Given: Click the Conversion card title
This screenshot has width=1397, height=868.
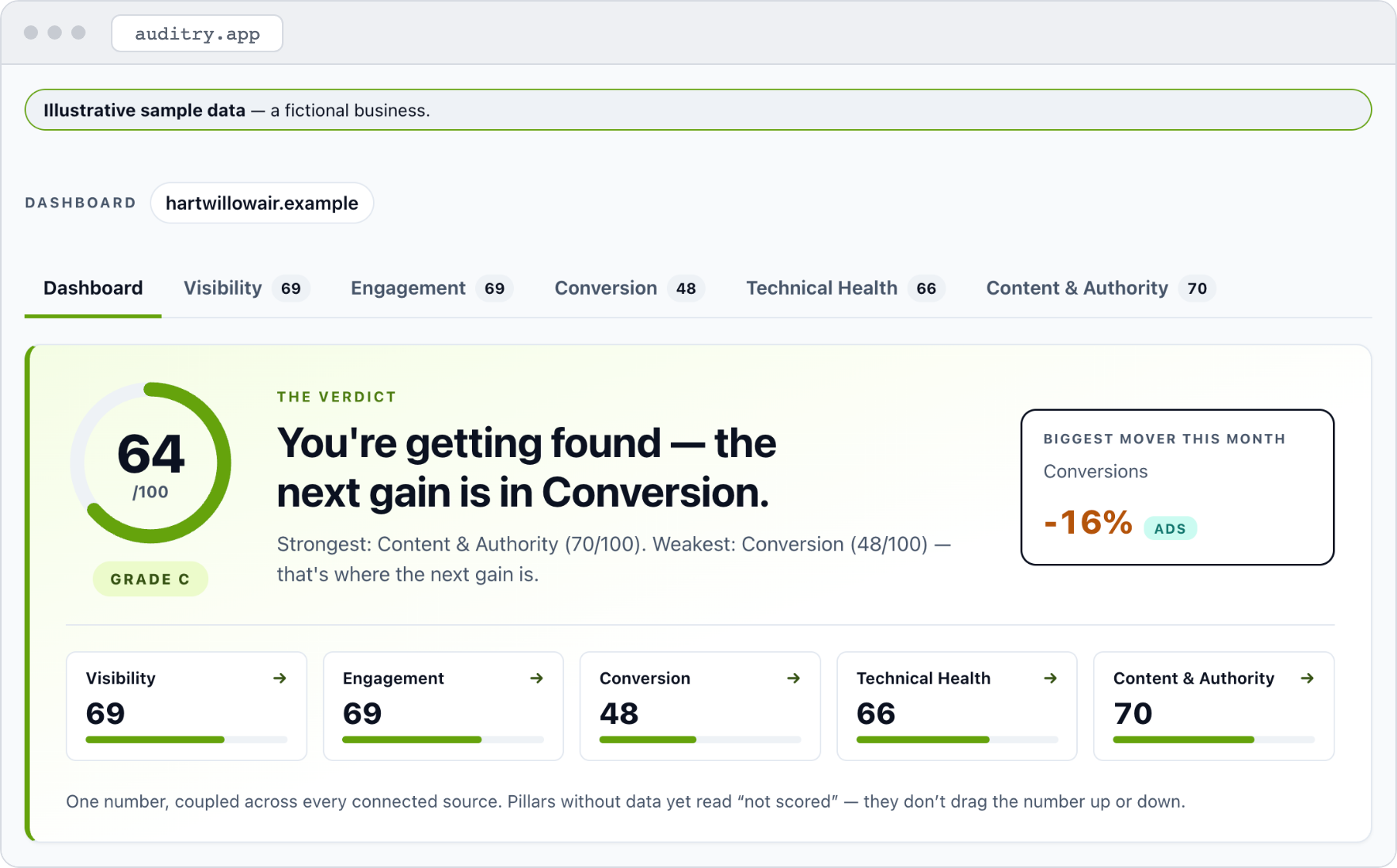Looking at the screenshot, I should 645,678.
